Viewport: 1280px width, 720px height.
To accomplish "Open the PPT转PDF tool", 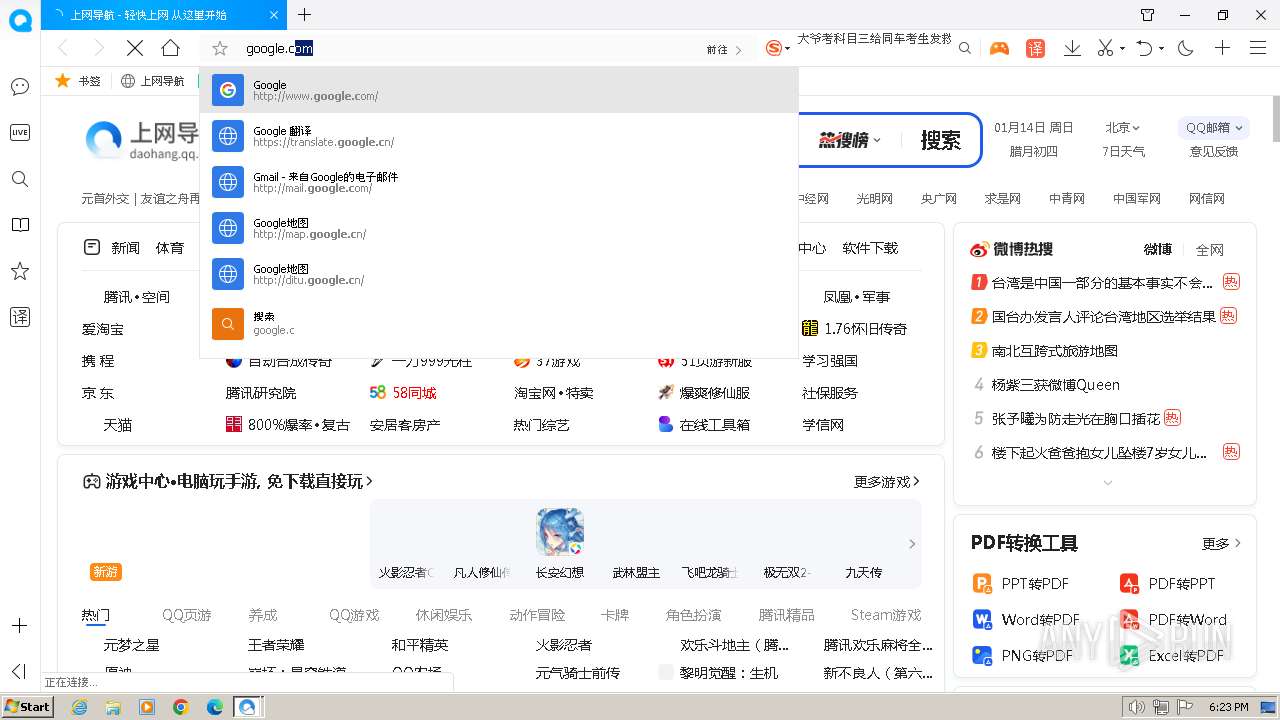I will (x=1021, y=584).
